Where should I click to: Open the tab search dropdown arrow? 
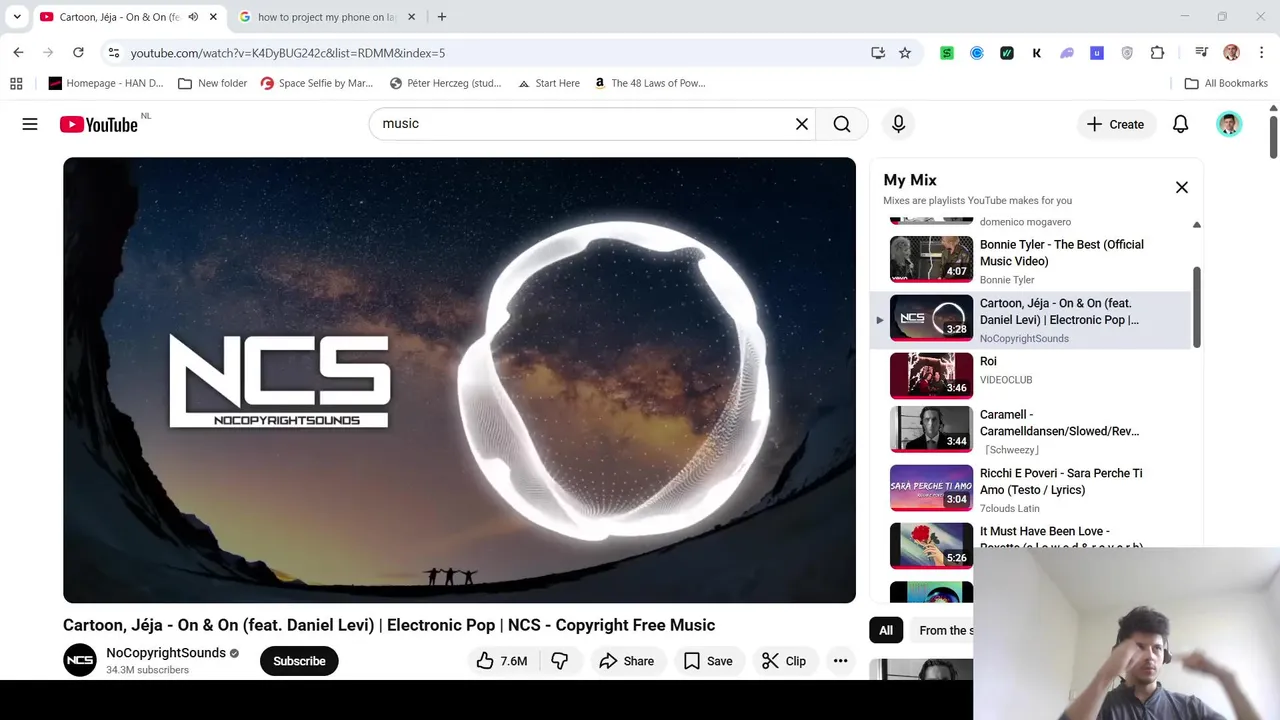(17, 17)
